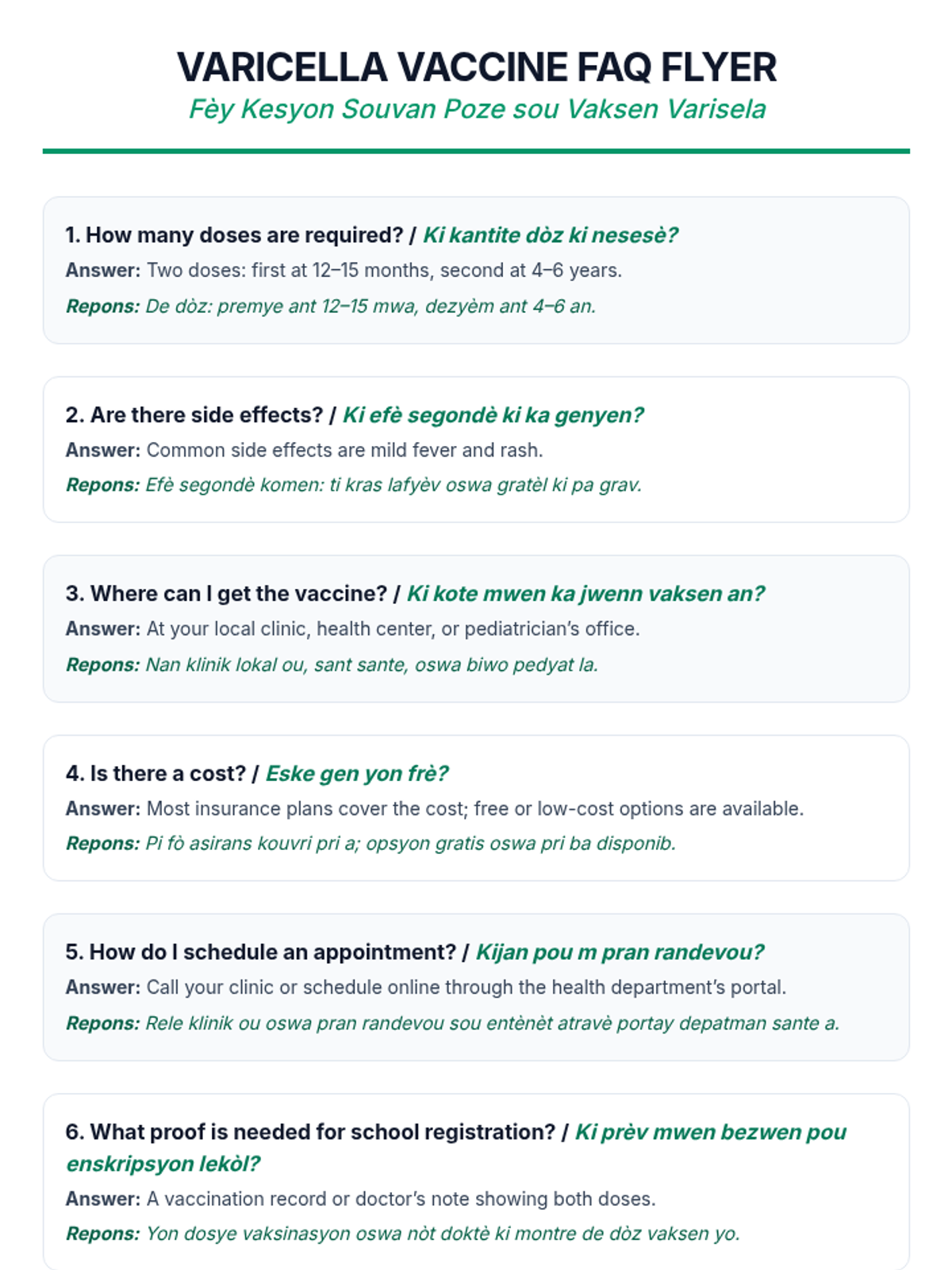Click the answer about vaccination record or doctor's note

(x=361, y=1199)
